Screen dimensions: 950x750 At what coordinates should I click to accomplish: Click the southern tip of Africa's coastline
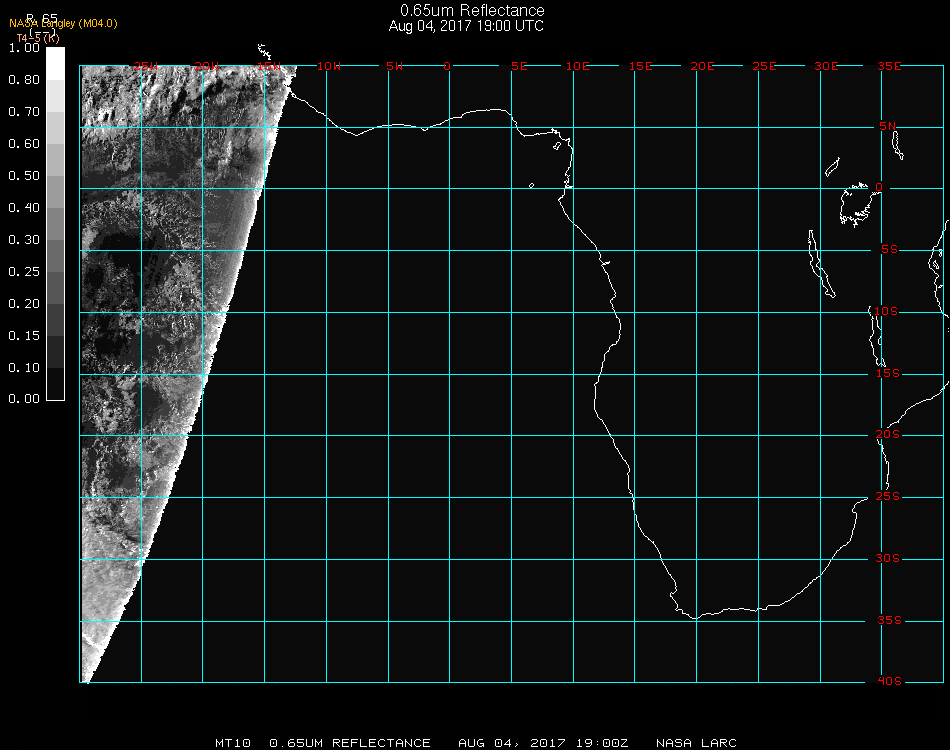[x=695, y=617]
